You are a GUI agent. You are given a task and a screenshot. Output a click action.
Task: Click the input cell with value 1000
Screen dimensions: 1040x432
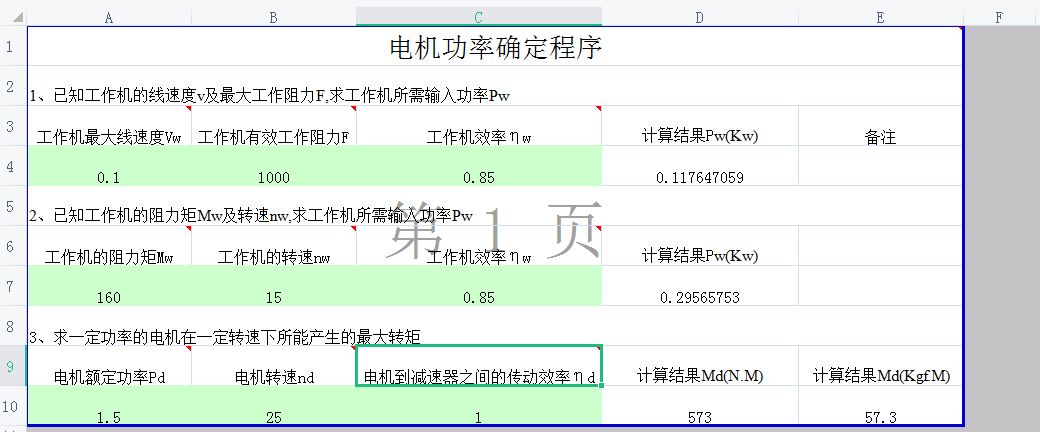(x=274, y=166)
